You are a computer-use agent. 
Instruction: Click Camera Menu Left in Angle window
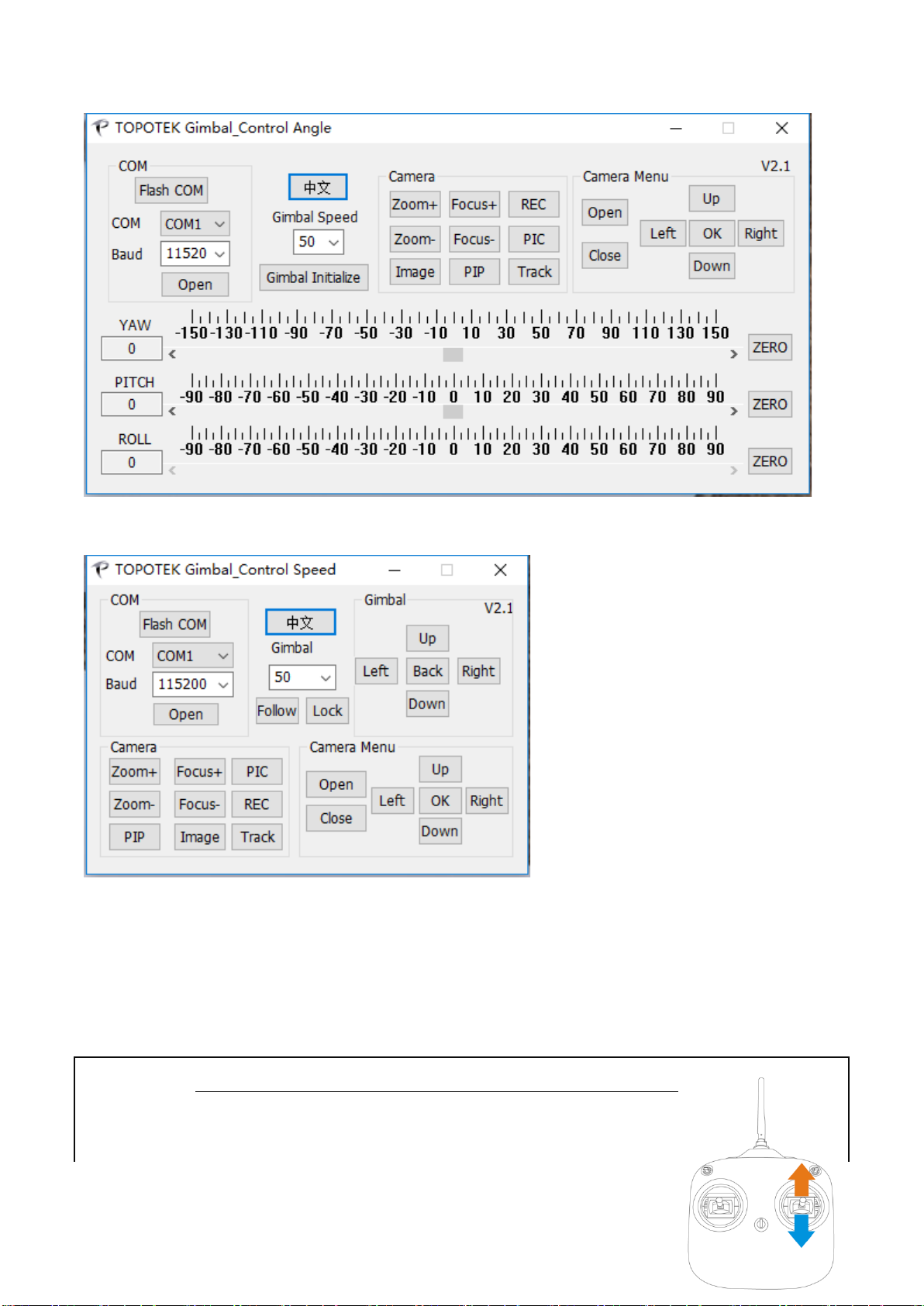pyautogui.click(x=663, y=233)
